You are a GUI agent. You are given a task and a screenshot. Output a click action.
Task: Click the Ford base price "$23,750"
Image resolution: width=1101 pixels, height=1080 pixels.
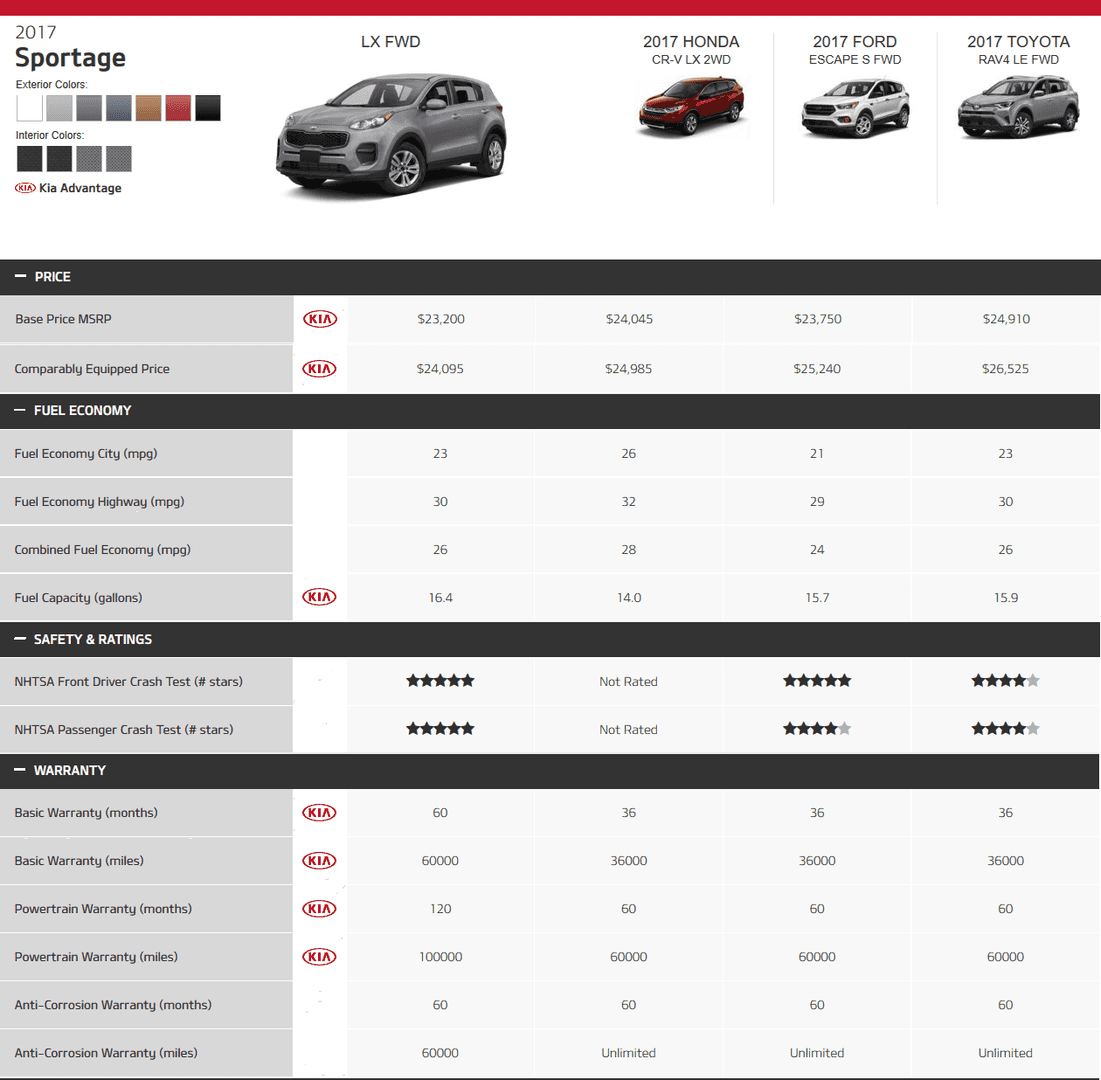[817, 319]
